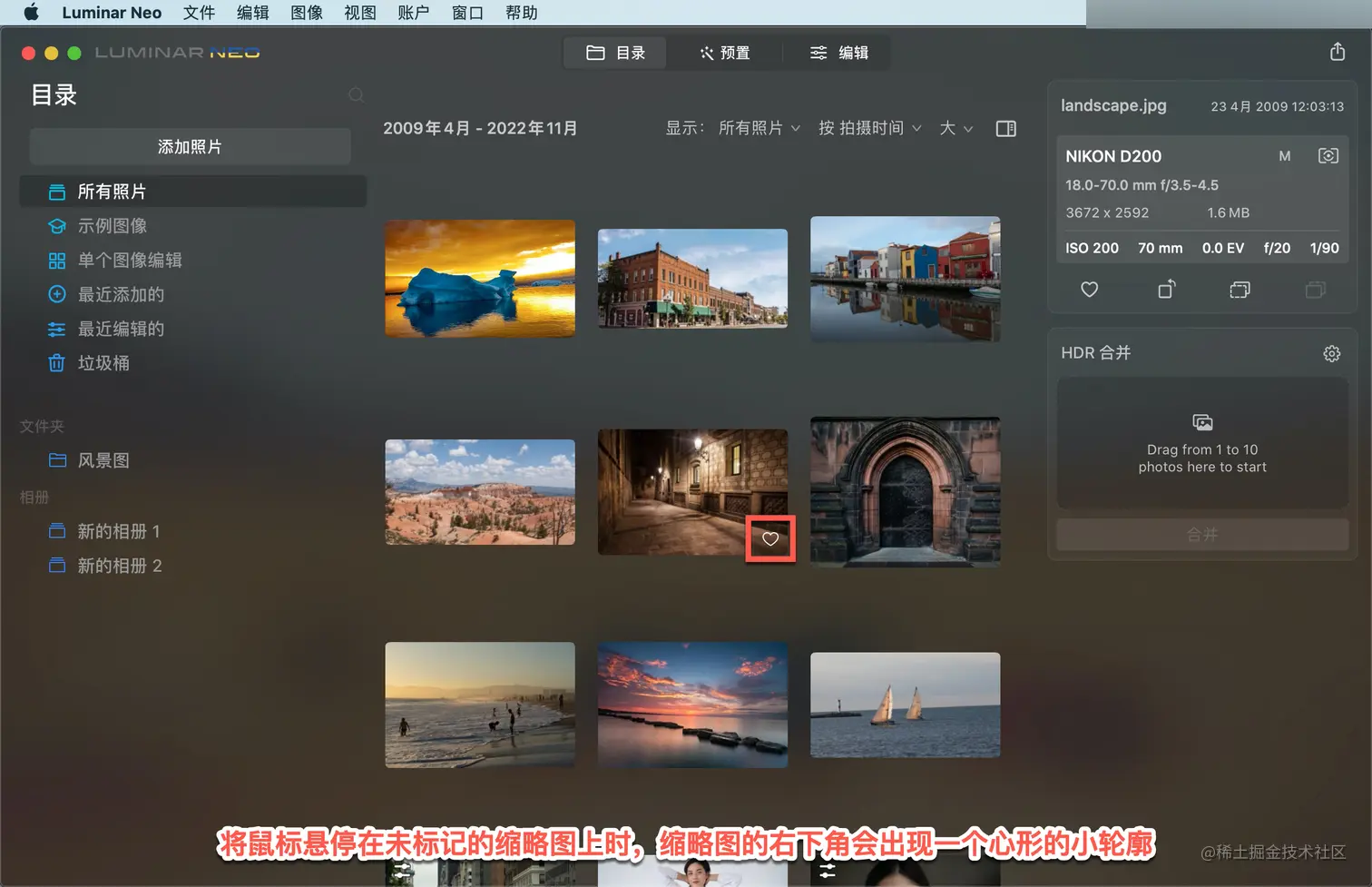
Task: Select the brick corner building thumbnail
Action: (692, 279)
